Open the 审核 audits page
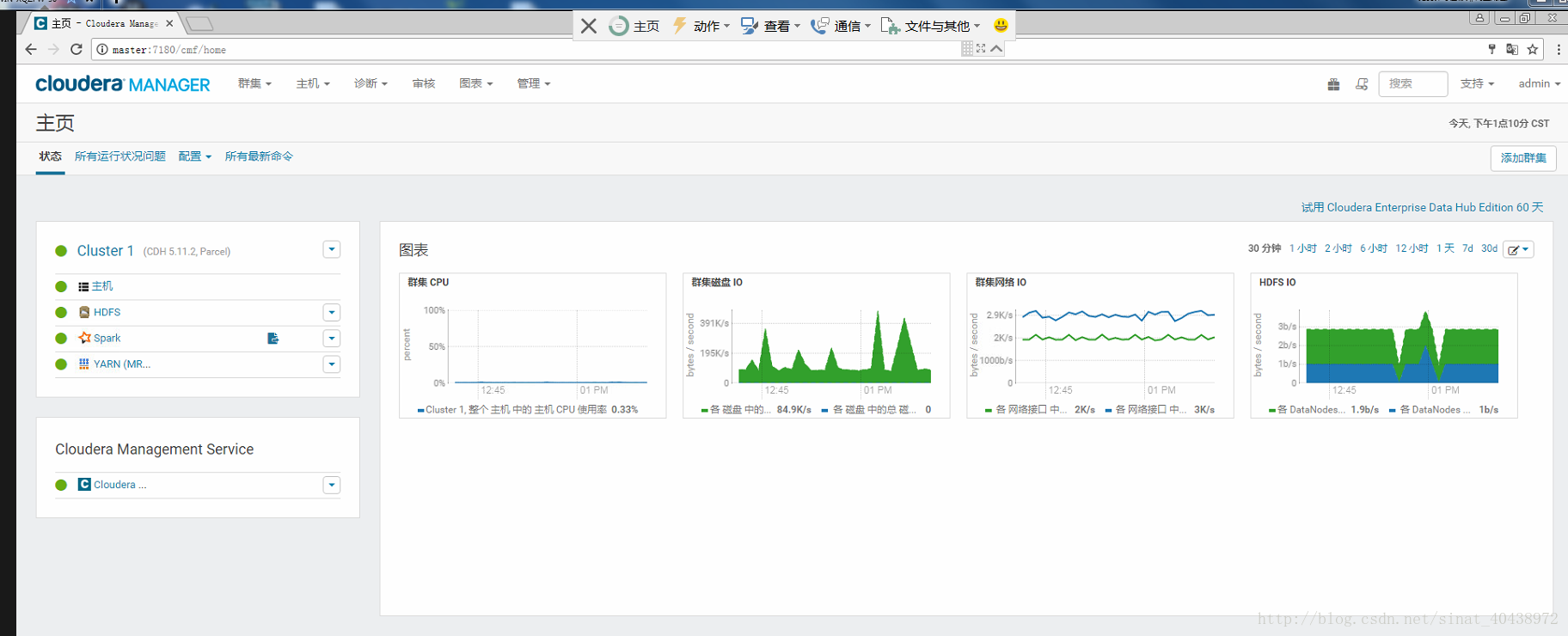Screen dimensions: 1568x636 pos(424,83)
